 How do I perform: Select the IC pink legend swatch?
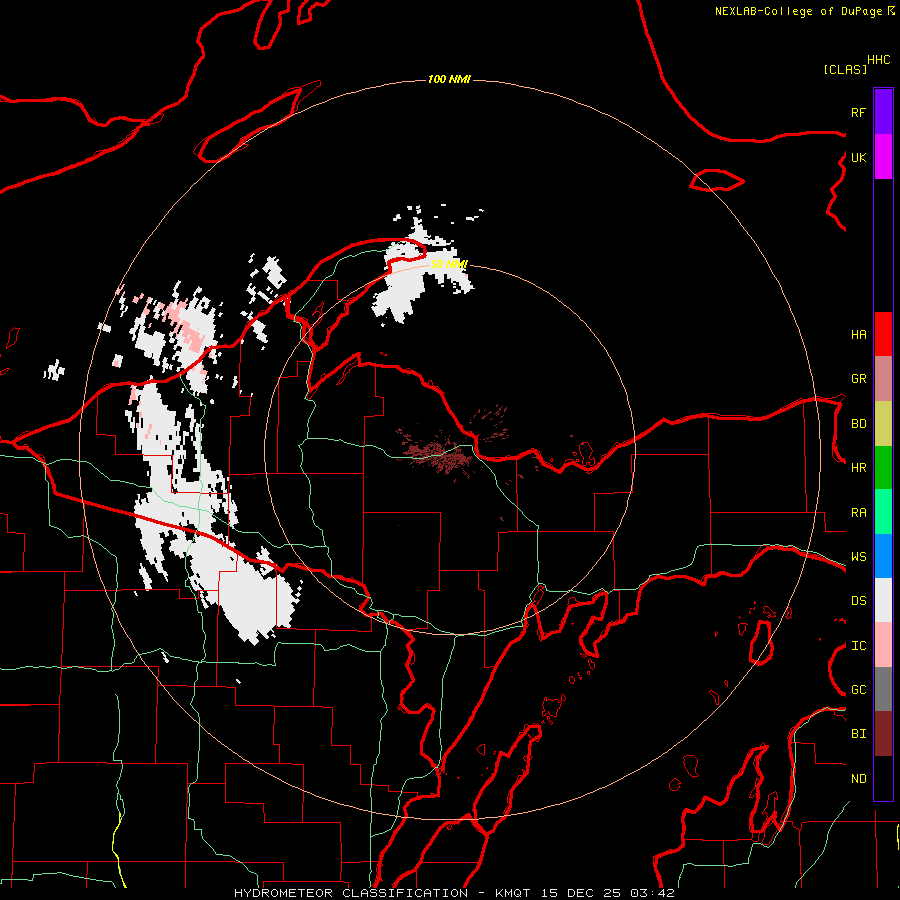click(x=883, y=645)
